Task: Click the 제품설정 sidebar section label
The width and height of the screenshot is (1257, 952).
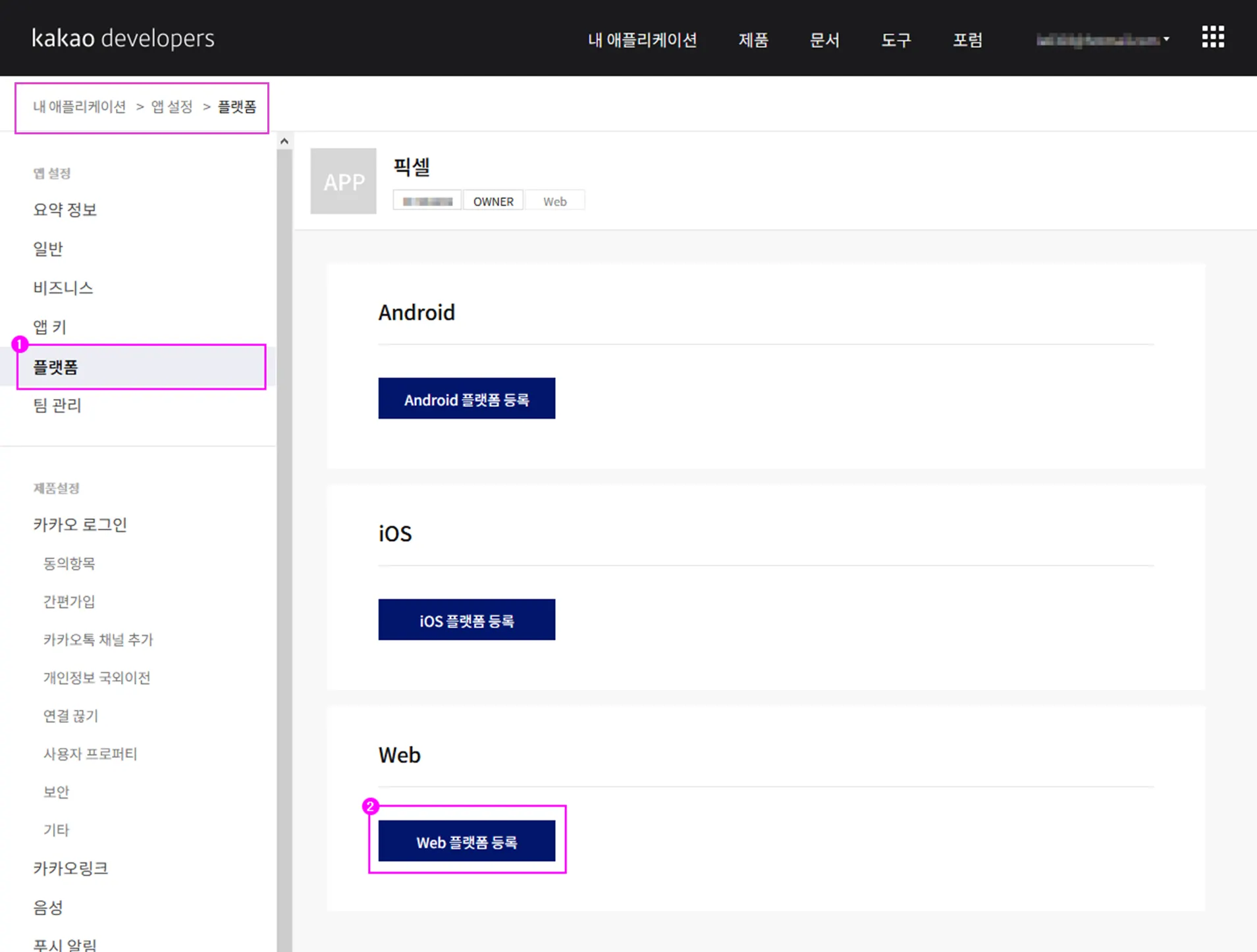Action: point(57,488)
